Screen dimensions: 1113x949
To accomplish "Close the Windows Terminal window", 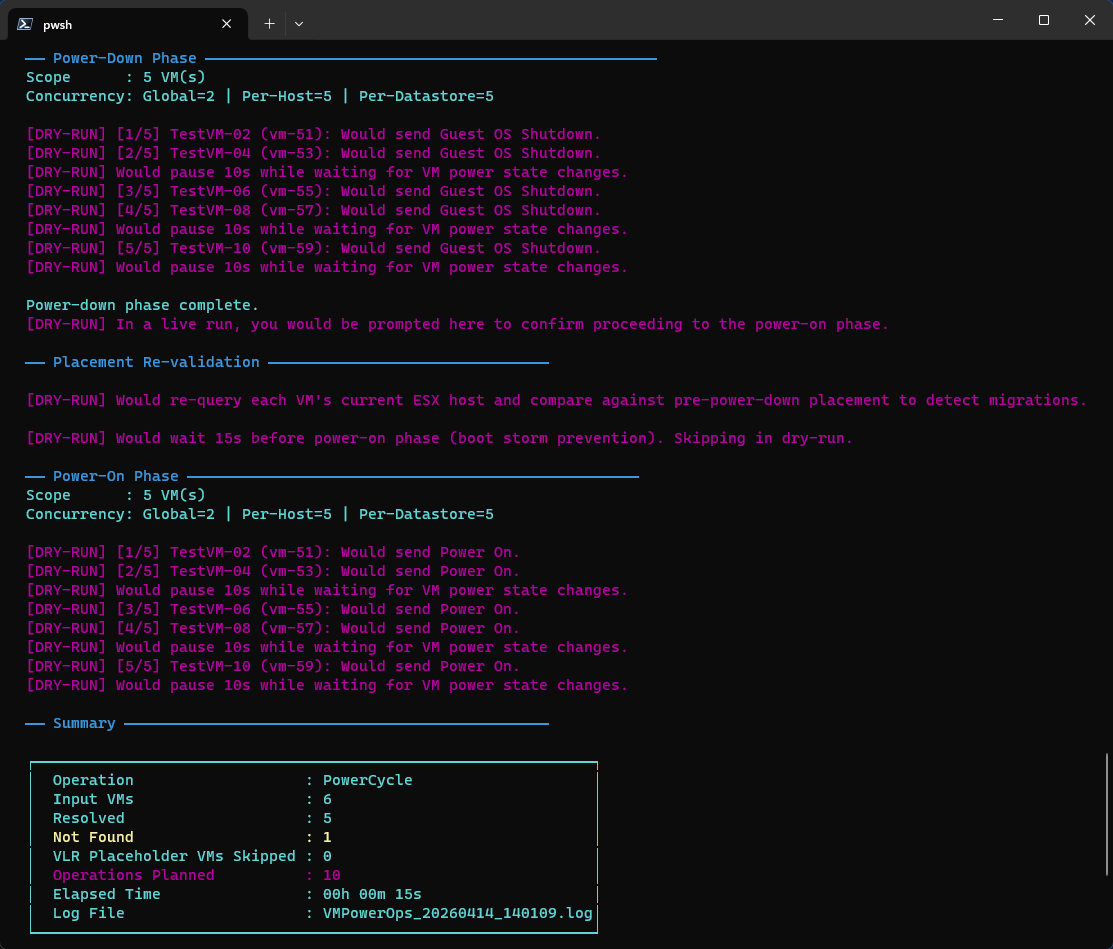I will tap(1089, 20).
